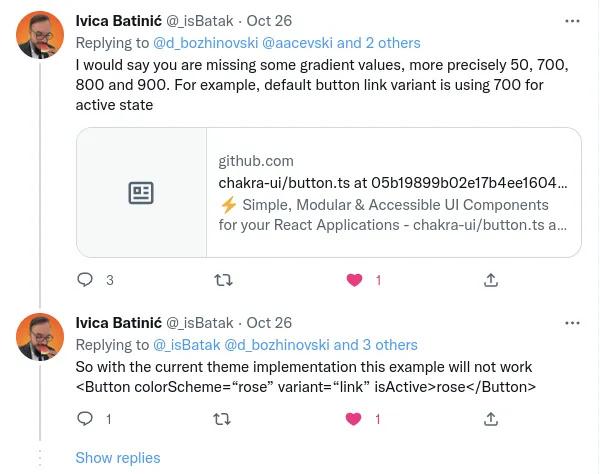Reply to the second tweet about rose button
Viewport: 600px width, 474px height.
[86, 420]
